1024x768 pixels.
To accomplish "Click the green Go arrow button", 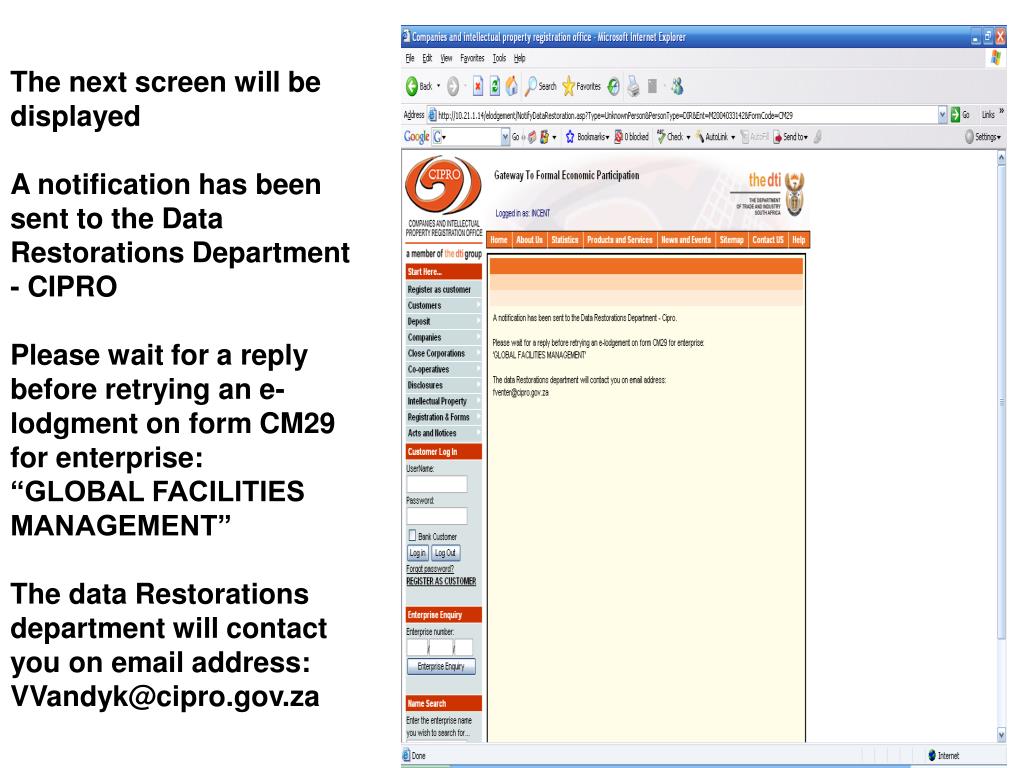I will pos(955,115).
